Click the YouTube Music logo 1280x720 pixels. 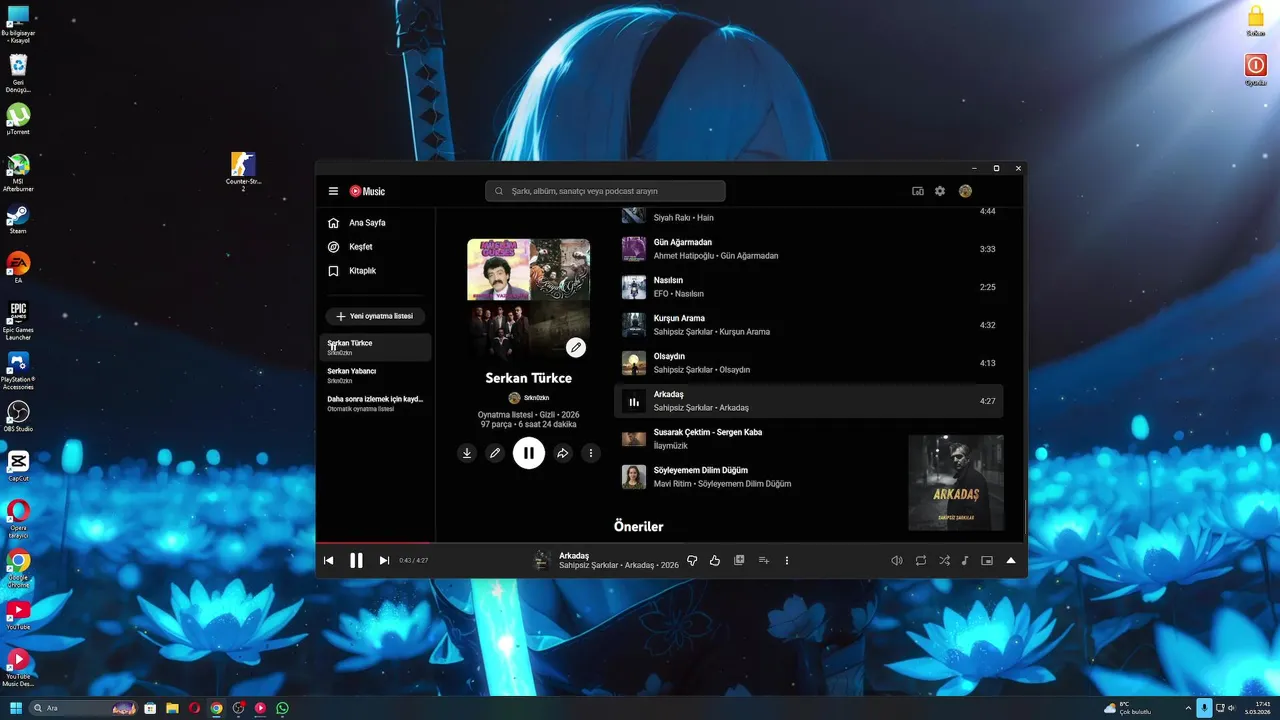pyautogui.click(x=367, y=191)
